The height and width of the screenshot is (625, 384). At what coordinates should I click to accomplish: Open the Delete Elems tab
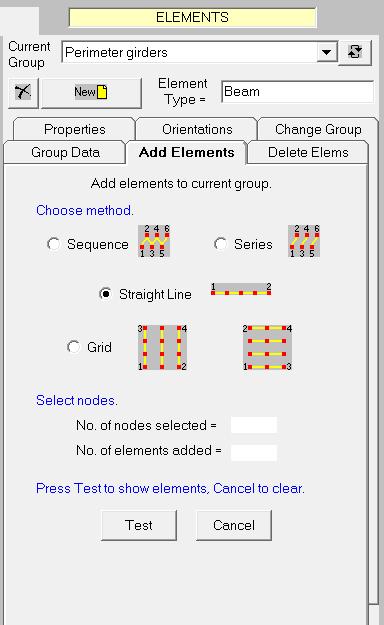coord(308,152)
